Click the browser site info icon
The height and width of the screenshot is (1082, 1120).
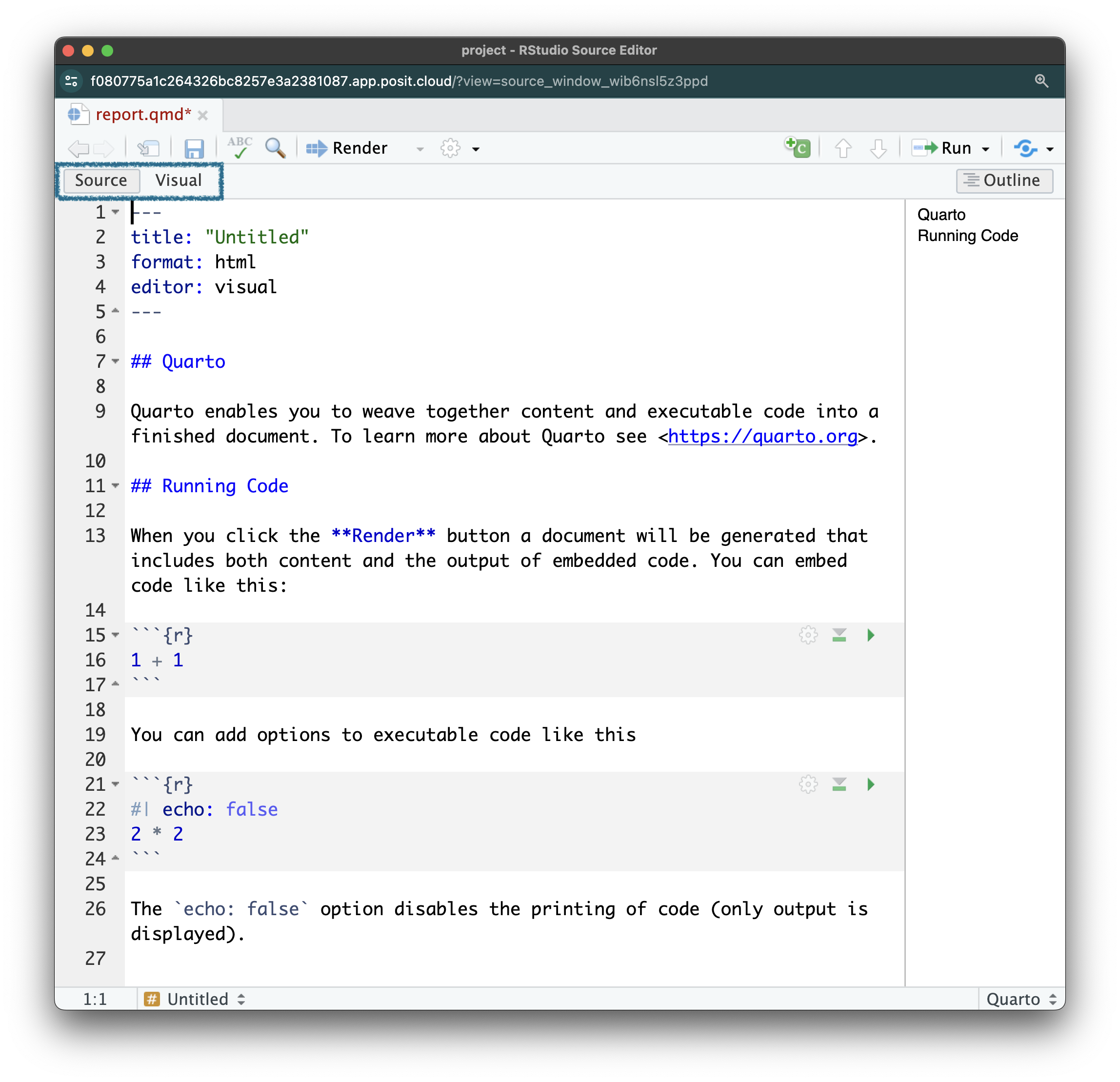point(71,81)
